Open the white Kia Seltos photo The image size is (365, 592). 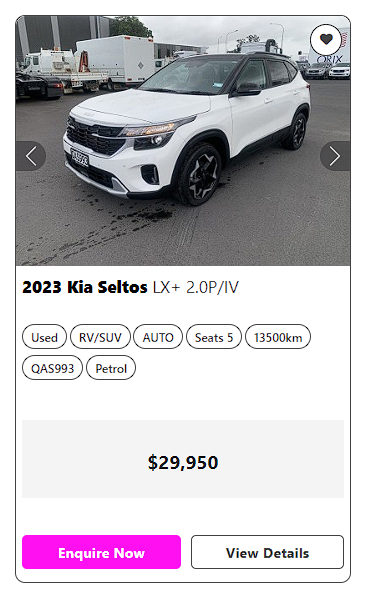point(183,141)
